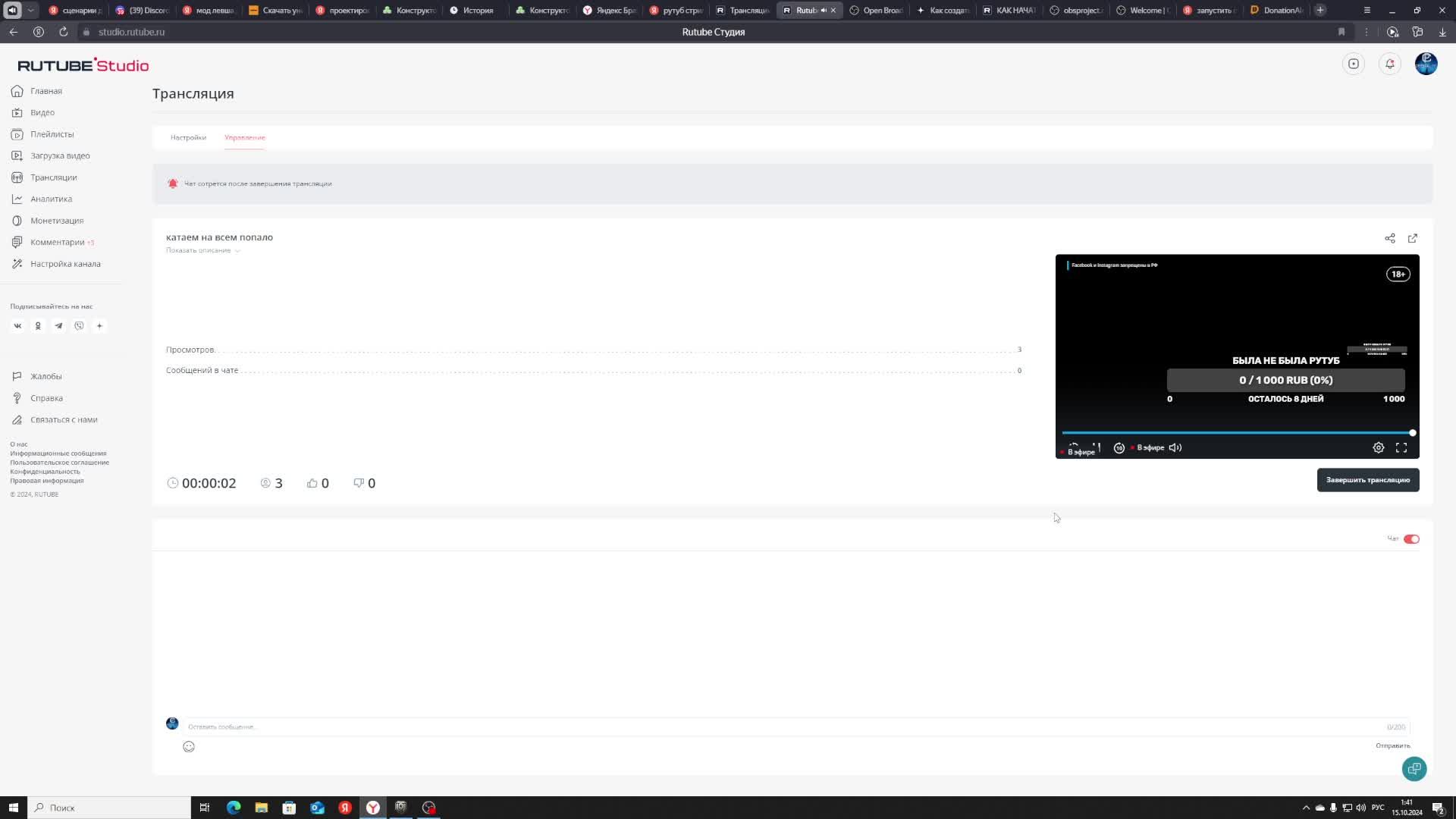The height and width of the screenshot is (819, 1456).
Task: Click the video player progress bar
Action: pos(1236,433)
